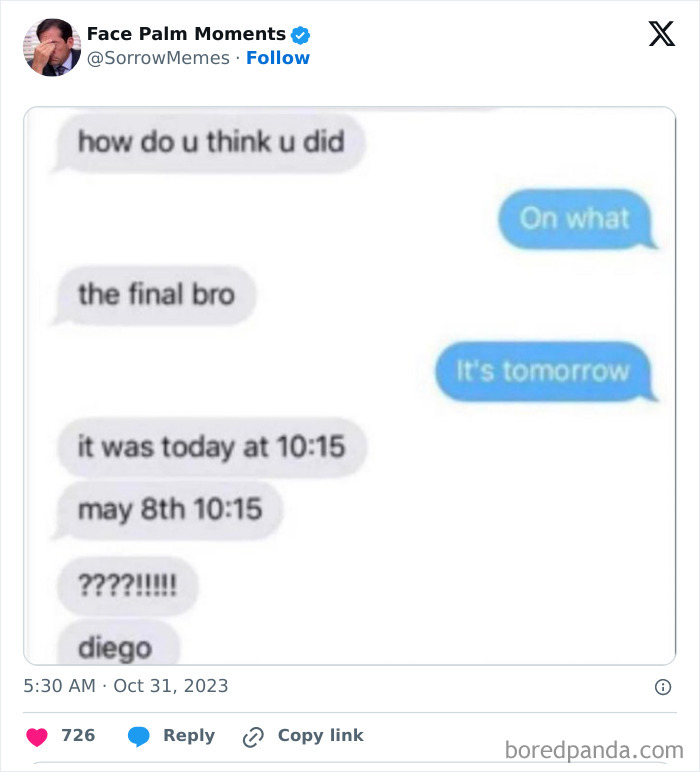Click the heart like icon

37,736
